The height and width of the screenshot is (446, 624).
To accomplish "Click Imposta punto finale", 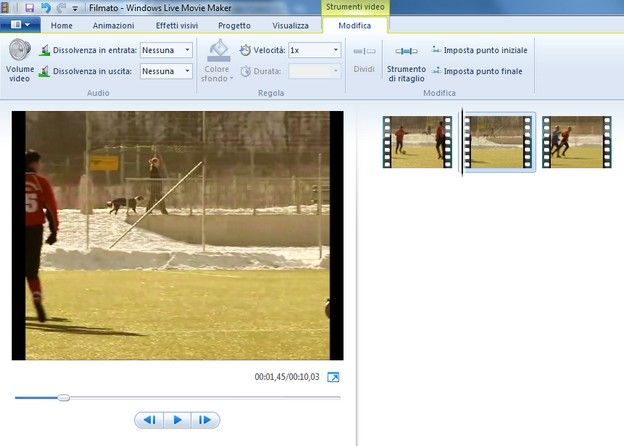I will point(477,71).
